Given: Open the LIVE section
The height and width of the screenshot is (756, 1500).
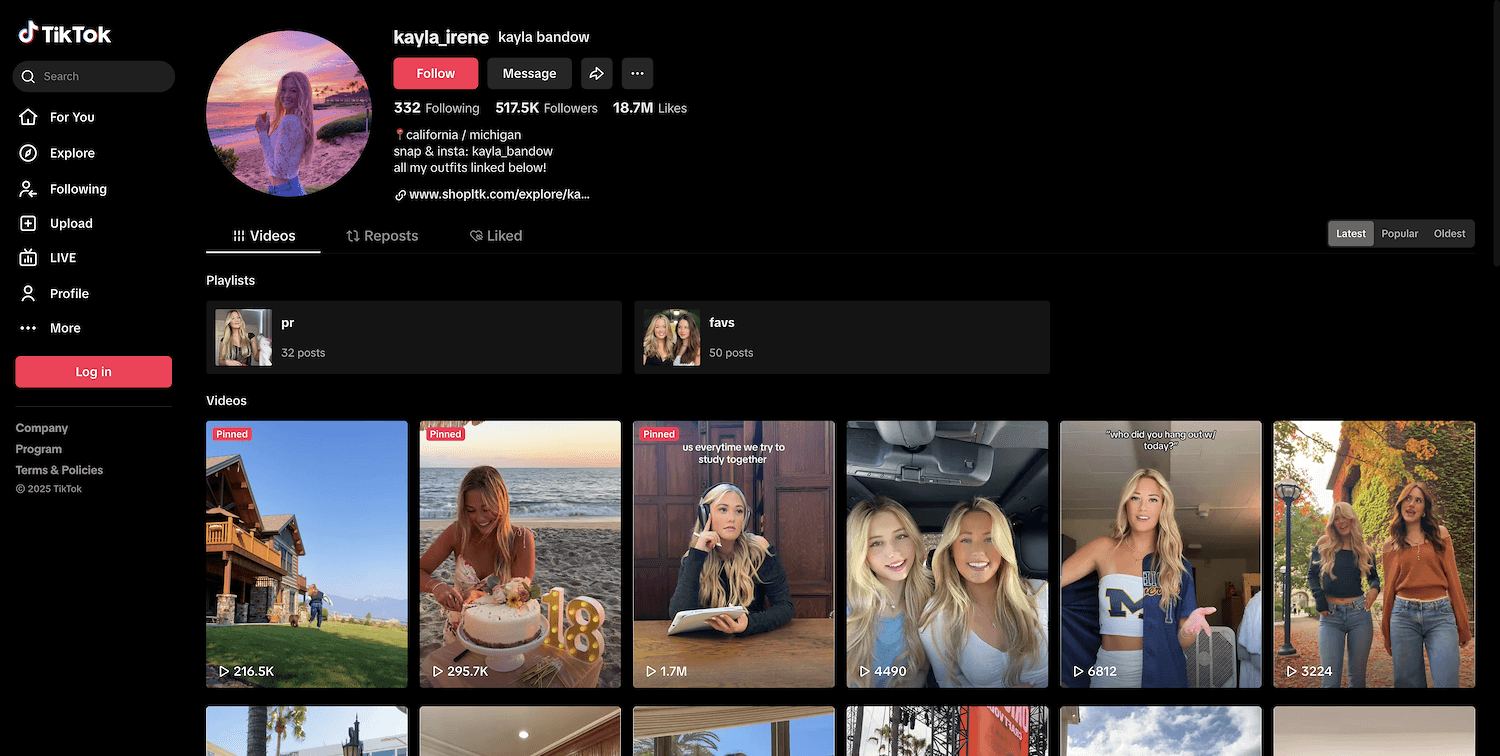Looking at the screenshot, I should [62, 258].
